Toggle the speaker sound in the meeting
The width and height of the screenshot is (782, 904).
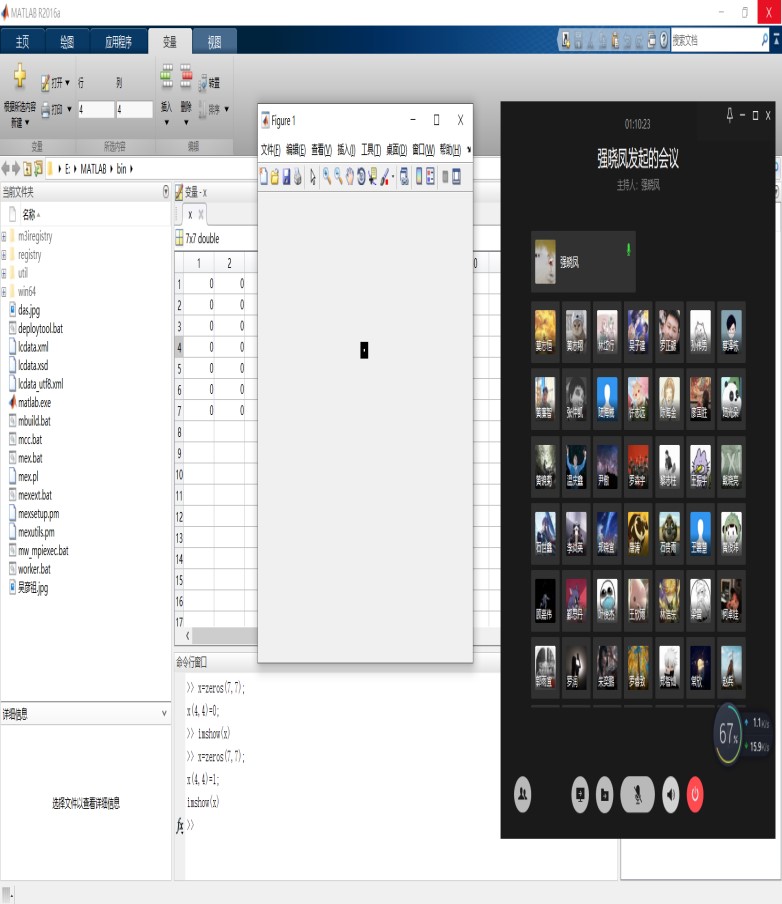pos(669,794)
